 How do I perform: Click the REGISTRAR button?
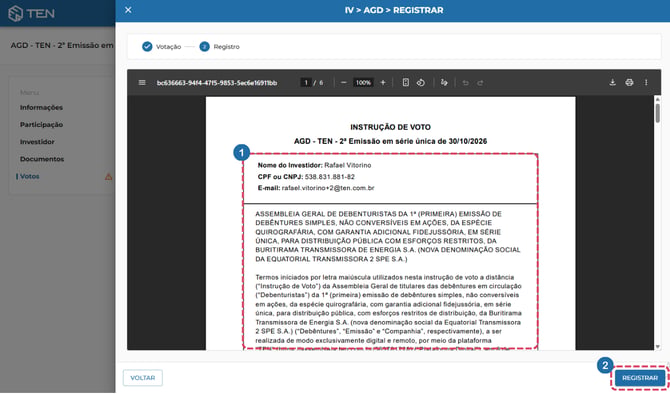coord(640,378)
